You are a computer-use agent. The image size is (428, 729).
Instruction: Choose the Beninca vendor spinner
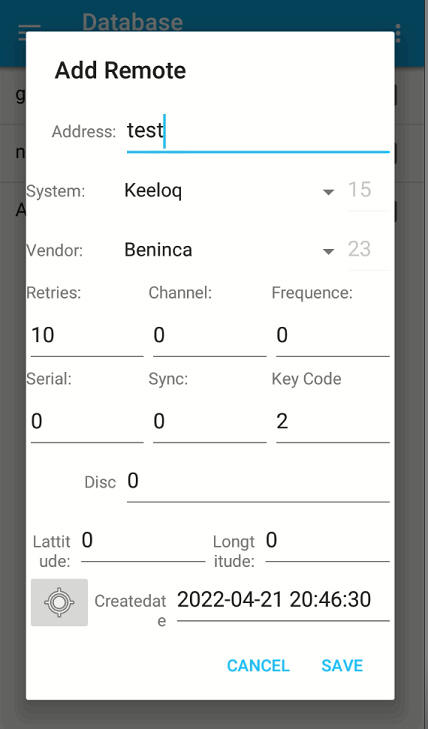pos(230,250)
